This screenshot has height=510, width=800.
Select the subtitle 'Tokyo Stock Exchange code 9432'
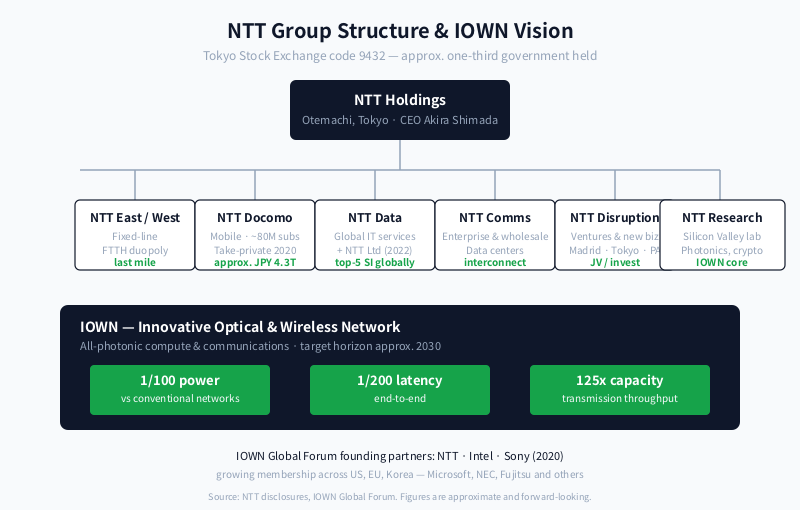[x=294, y=56]
